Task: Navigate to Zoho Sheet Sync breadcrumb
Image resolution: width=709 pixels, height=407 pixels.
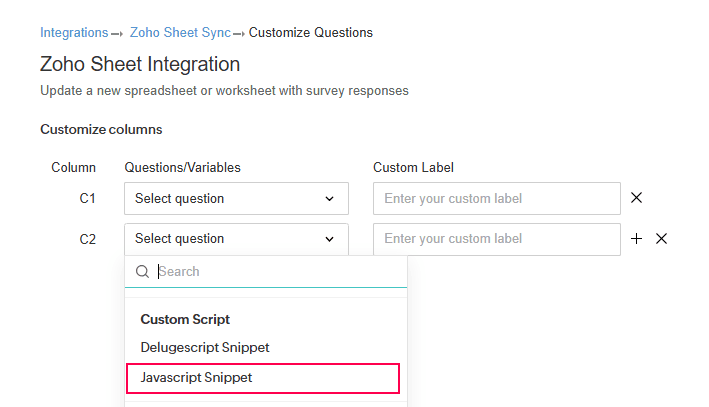Action: [180, 33]
